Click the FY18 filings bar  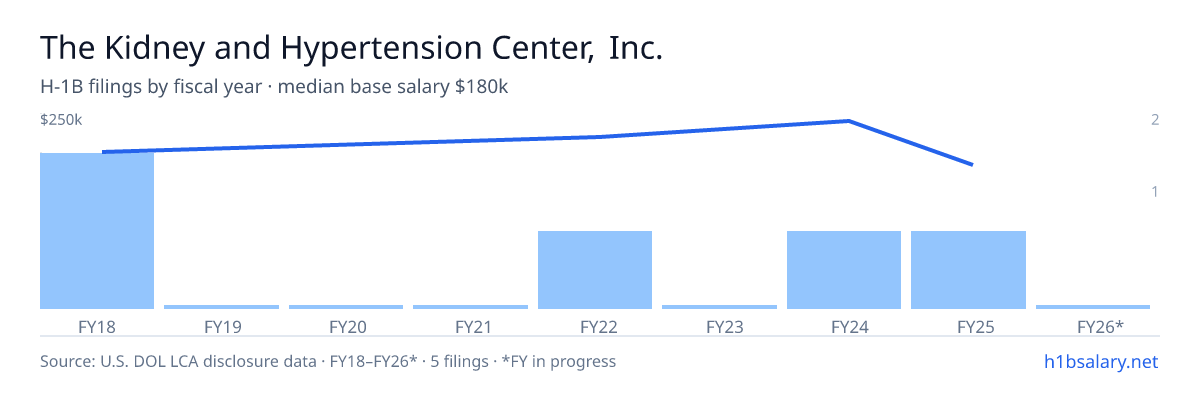(x=97, y=231)
